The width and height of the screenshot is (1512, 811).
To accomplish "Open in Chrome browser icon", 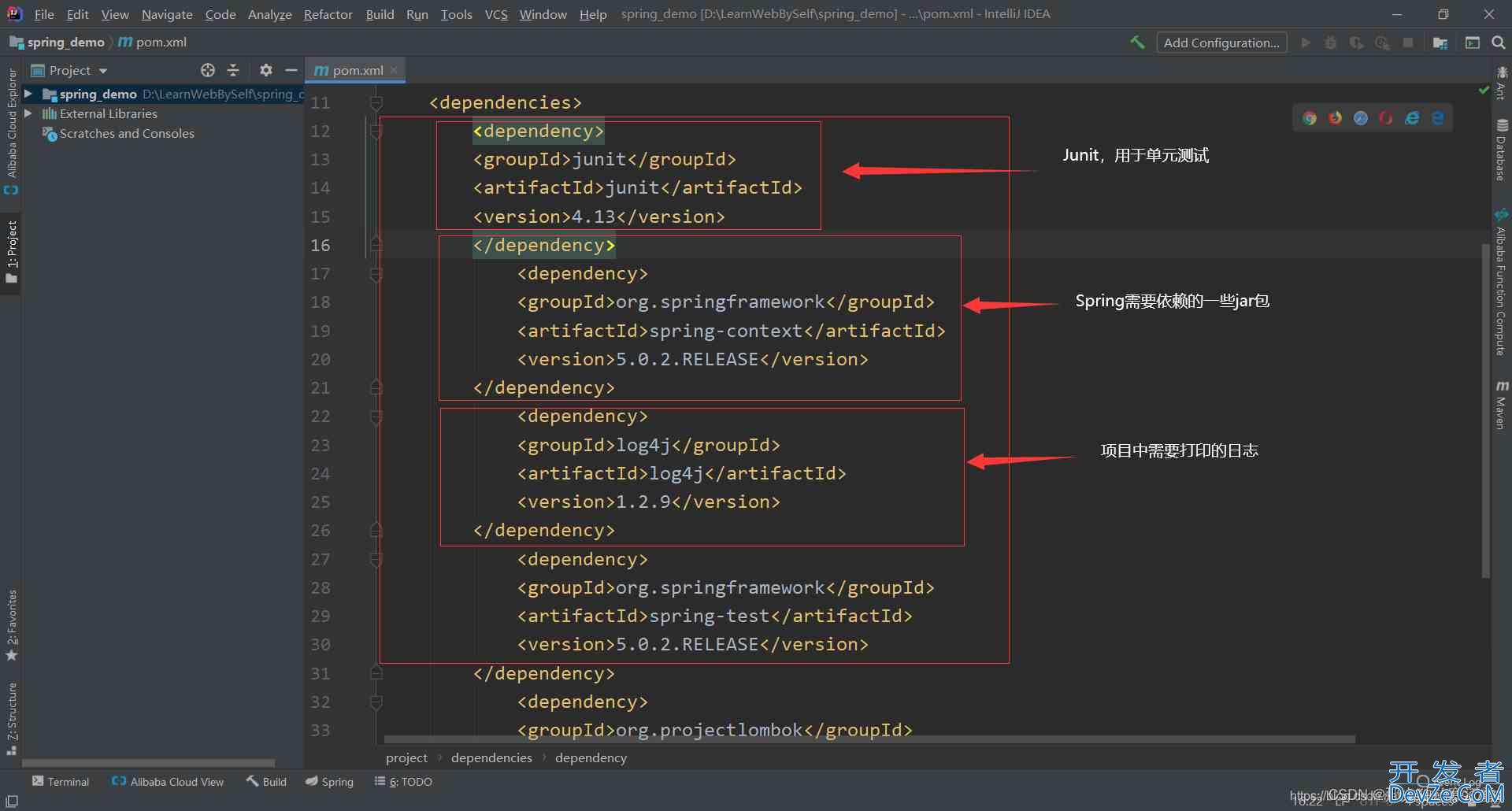I will pyautogui.click(x=1310, y=118).
